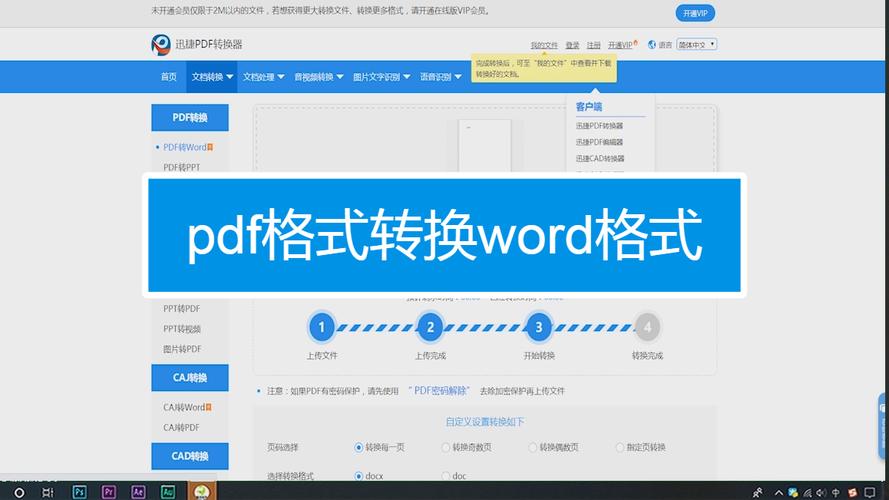Select the CAD转换 sidebar header
Image resolution: width=889 pixels, height=500 pixels.
(190, 456)
